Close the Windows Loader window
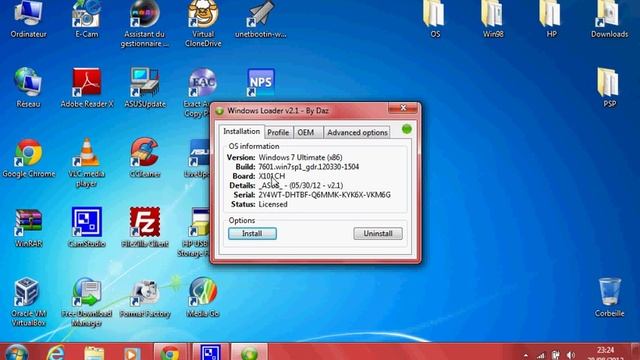This screenshot has height=360, width=640. (403, 107)
